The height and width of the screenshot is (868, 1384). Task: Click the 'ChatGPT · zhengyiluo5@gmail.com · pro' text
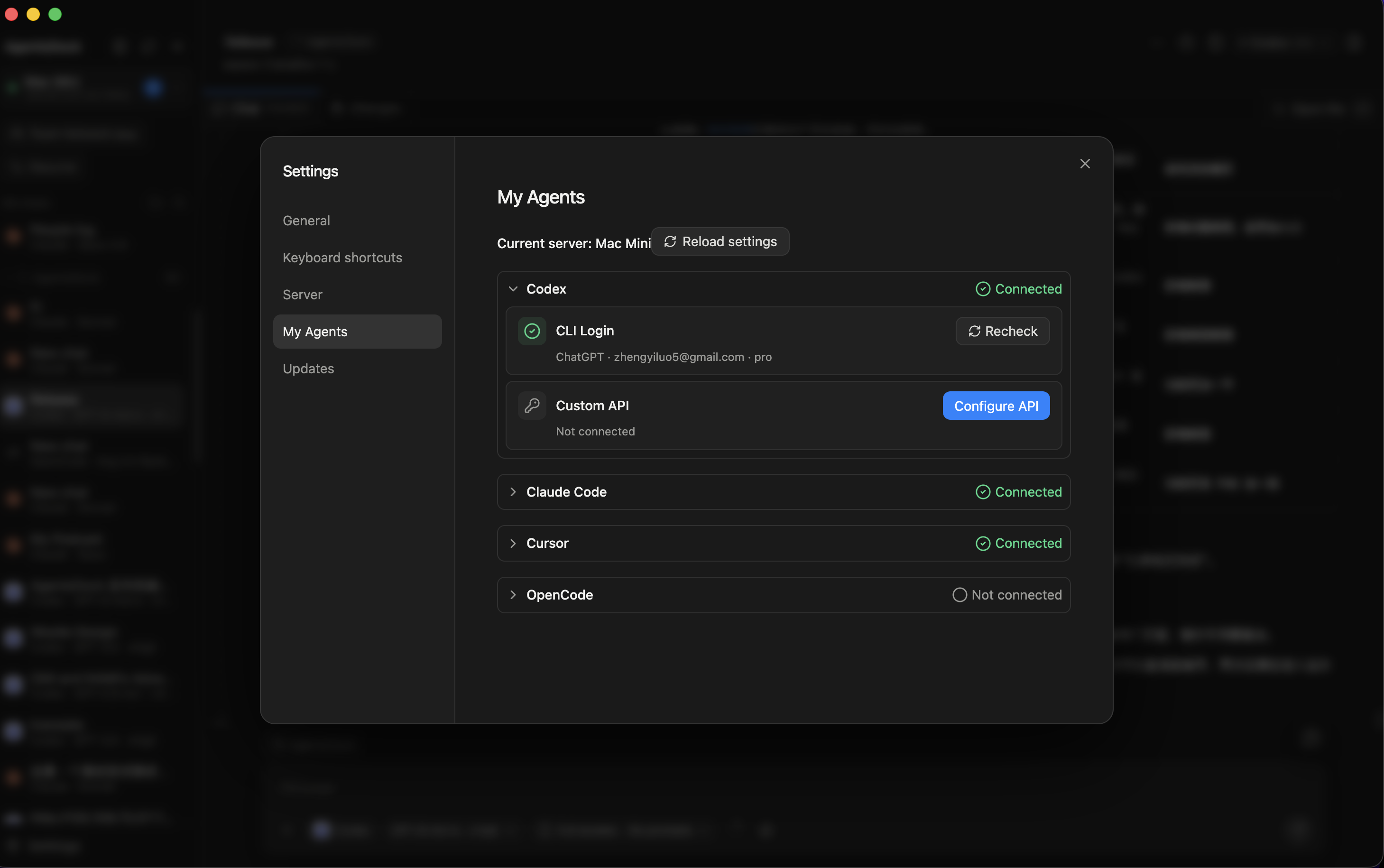tap(664, 357)
